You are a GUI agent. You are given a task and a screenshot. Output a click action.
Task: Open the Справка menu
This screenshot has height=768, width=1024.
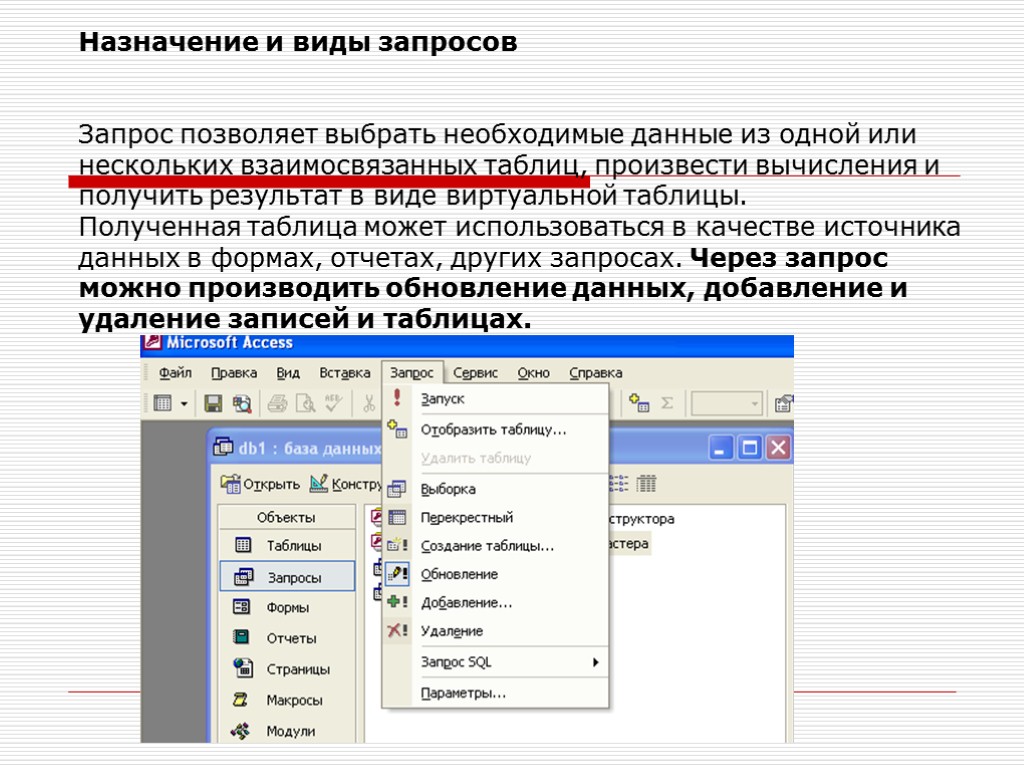tap(595, 373)
